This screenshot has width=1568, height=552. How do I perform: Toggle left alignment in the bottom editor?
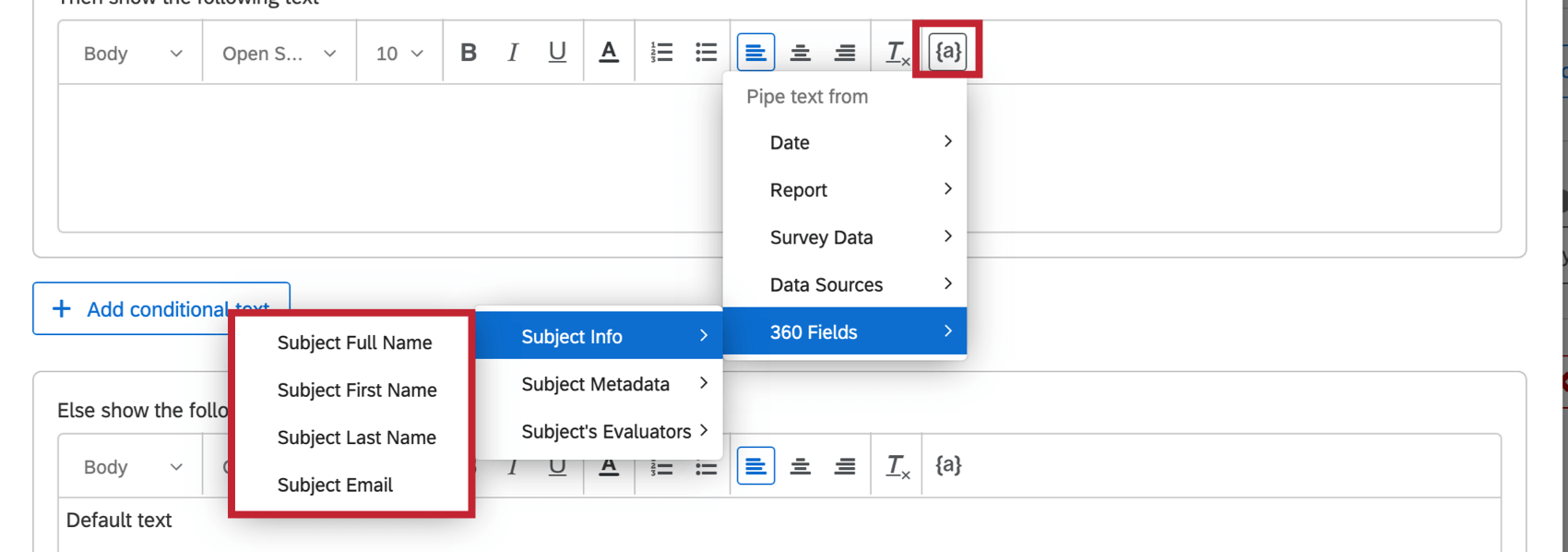755,466
